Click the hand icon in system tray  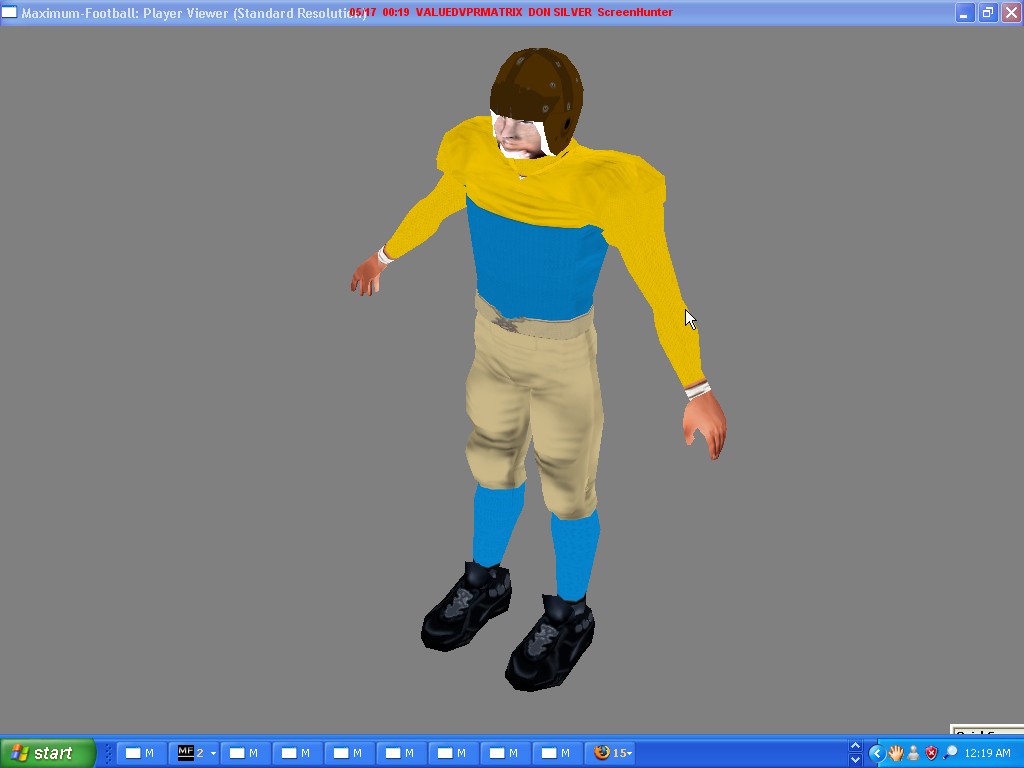[895, 753]
